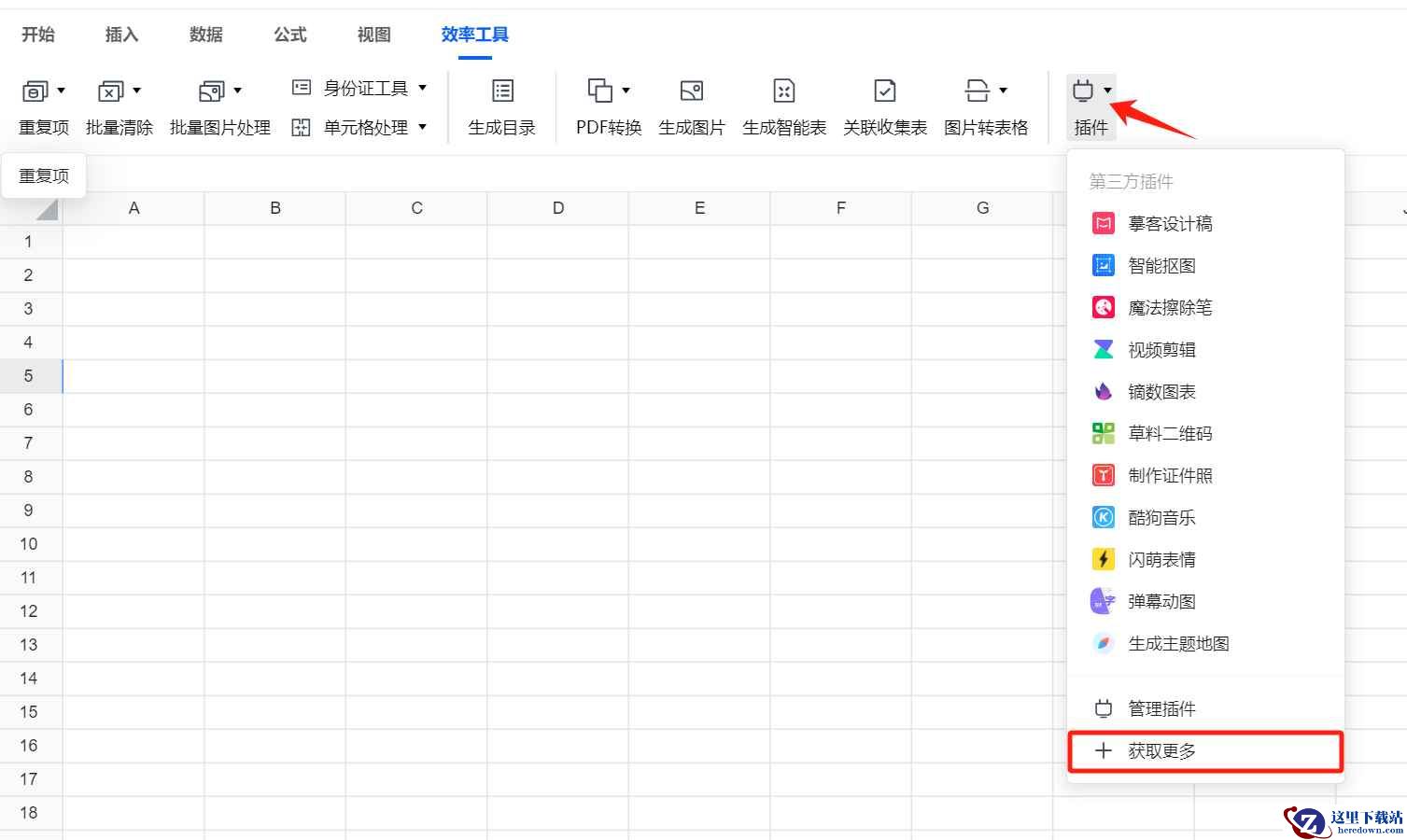Open 管理插件 in plugin menu
Image resolution: width=1407 pixels, height=840 pixels.
1161,709
